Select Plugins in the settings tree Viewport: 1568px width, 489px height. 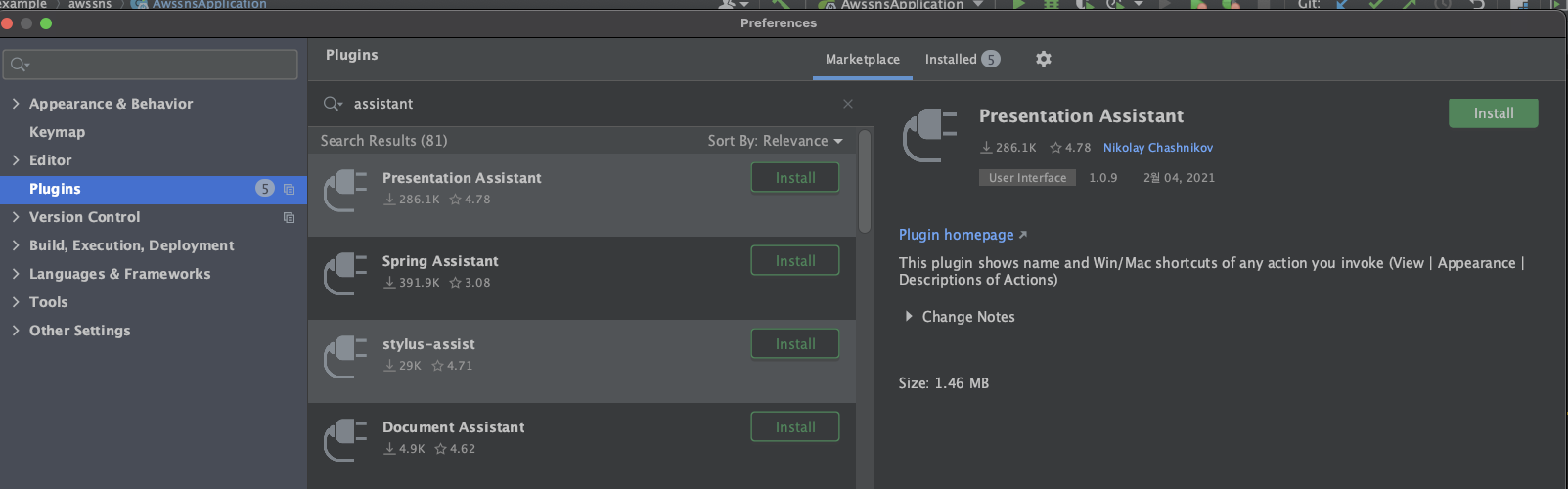154,189
